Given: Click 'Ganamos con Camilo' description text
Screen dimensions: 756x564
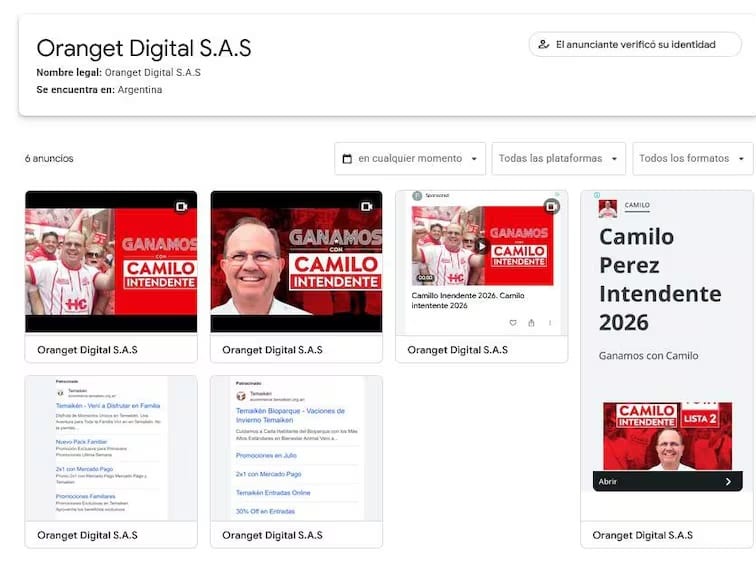Looking at the screenshot, I should [x=648, y=356].
